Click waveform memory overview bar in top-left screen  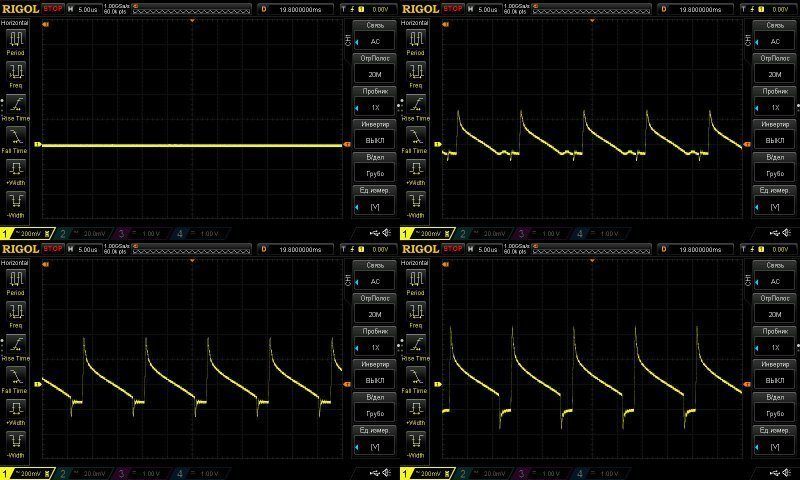(192, 9)
